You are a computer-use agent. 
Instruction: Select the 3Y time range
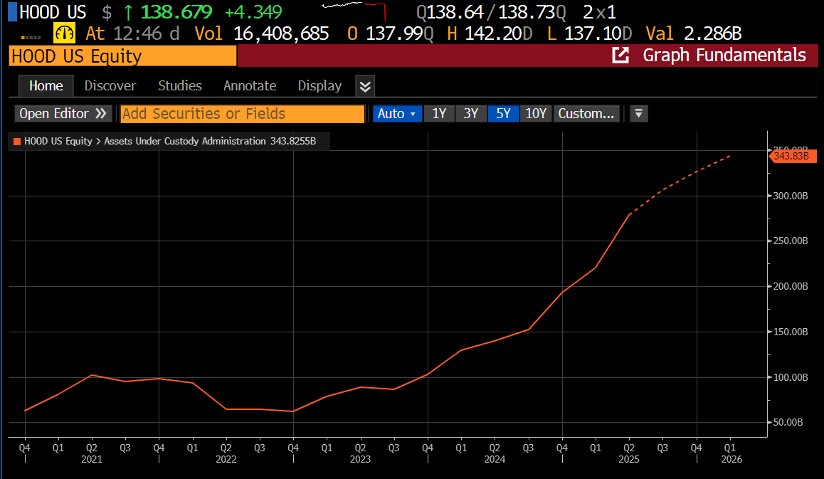tap(470, 114)
